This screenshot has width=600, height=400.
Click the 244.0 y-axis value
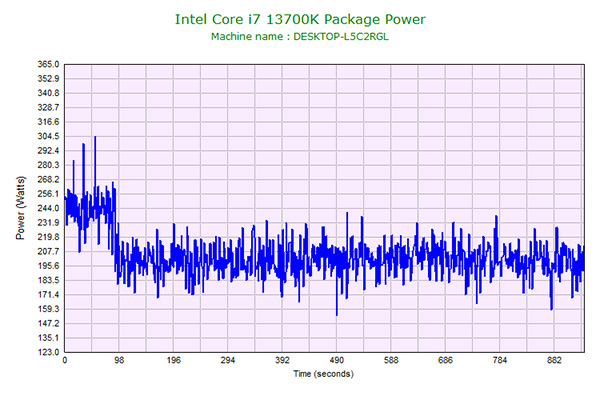pos(48,208)
